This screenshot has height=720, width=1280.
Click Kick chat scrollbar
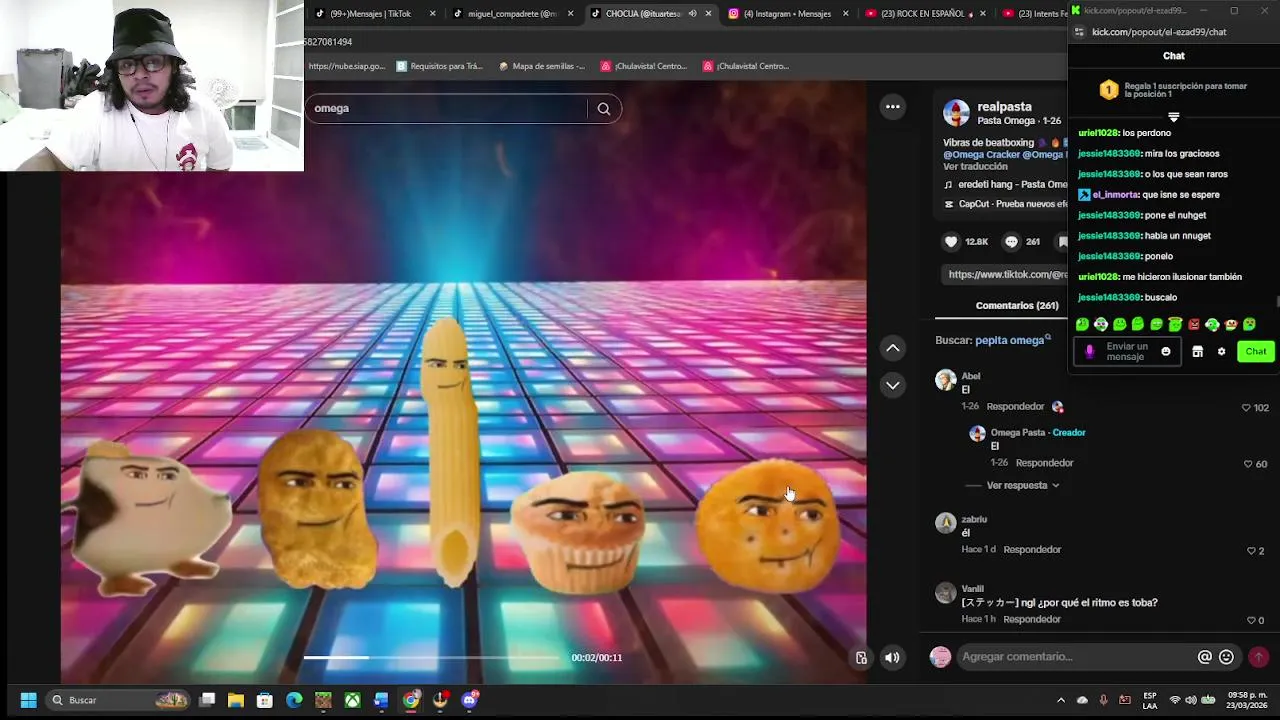[1277, 301]
